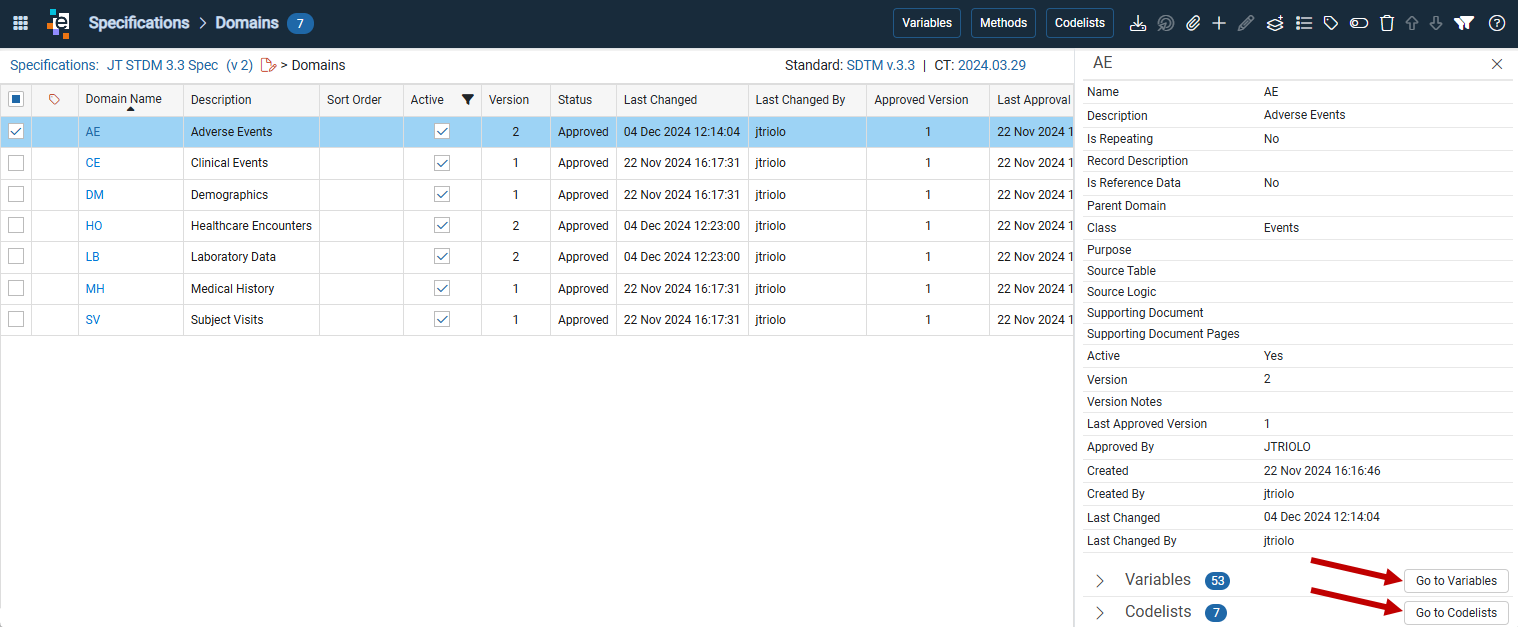Open the Methods top button
The width and height of the screenshot is (1518, 627).
pos(1003,23)
